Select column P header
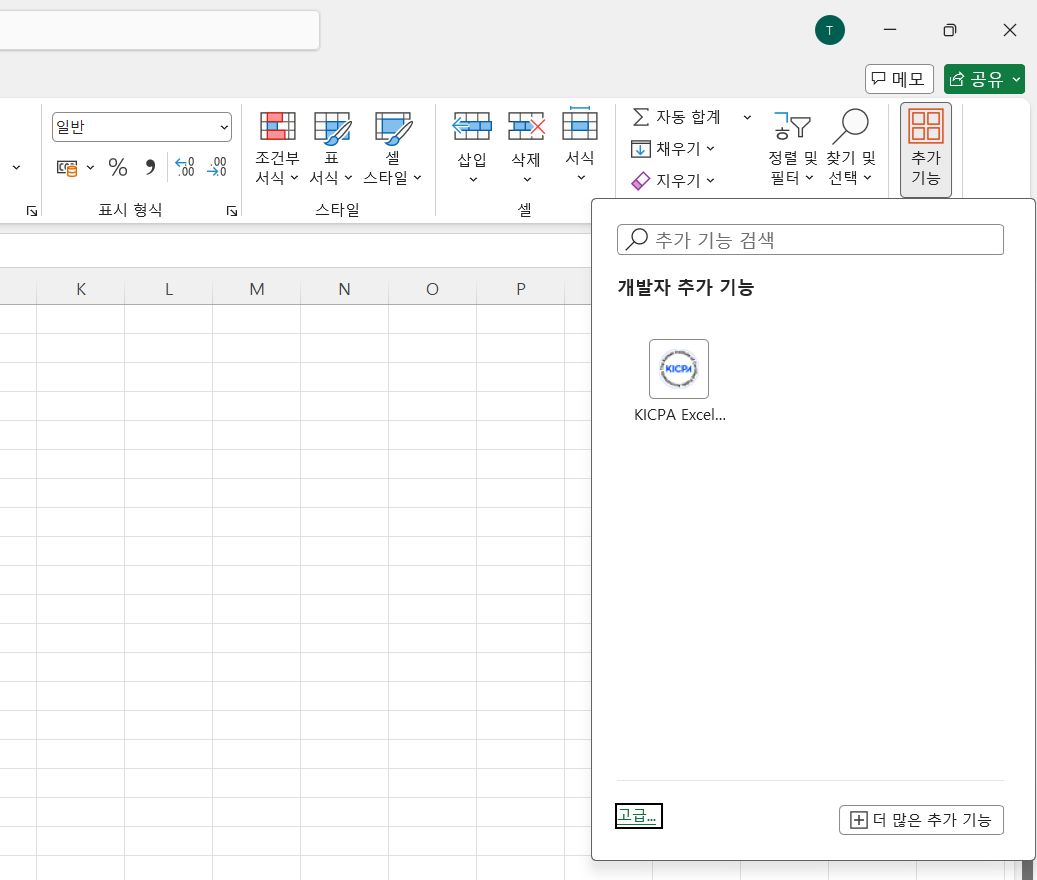 tap(520, 289)
